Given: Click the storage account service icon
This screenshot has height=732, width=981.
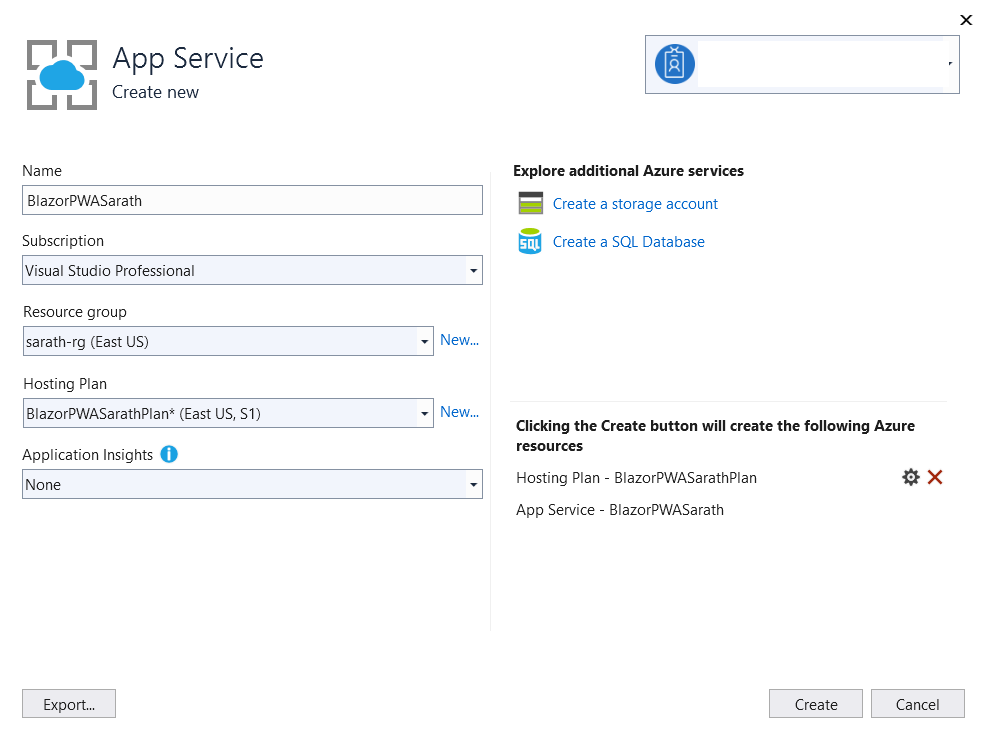Looking at the screenshot, I should click(x=530, y=203).
